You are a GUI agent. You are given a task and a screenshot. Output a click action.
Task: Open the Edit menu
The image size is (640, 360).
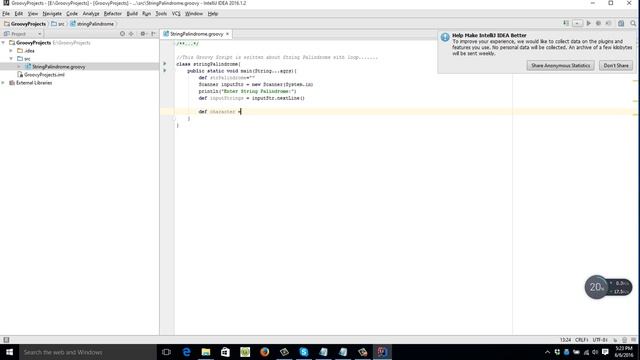[x=19, y=13]
